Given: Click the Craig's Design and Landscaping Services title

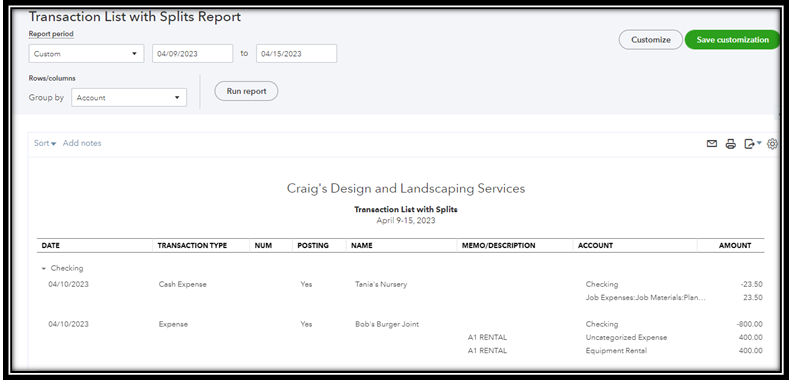Looking at the screenshot, I should pos(406,189).
